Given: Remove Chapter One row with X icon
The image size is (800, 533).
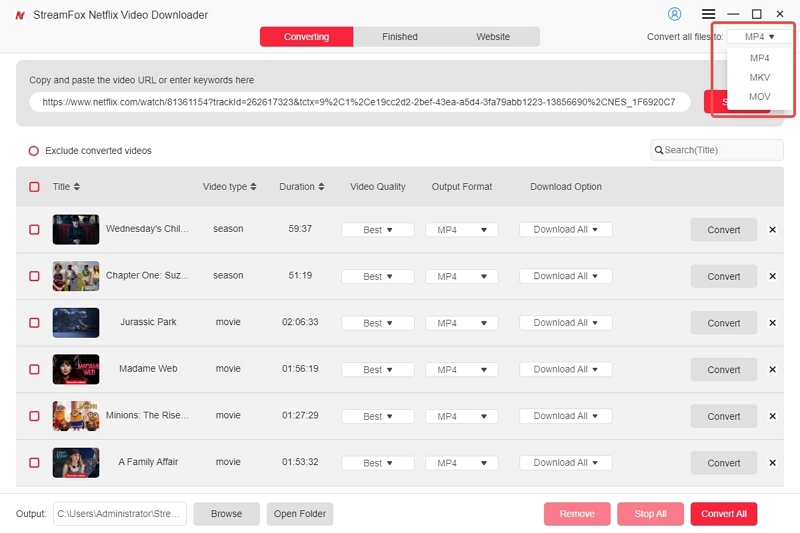Looking at the screenshot, I should click(772, 276).
